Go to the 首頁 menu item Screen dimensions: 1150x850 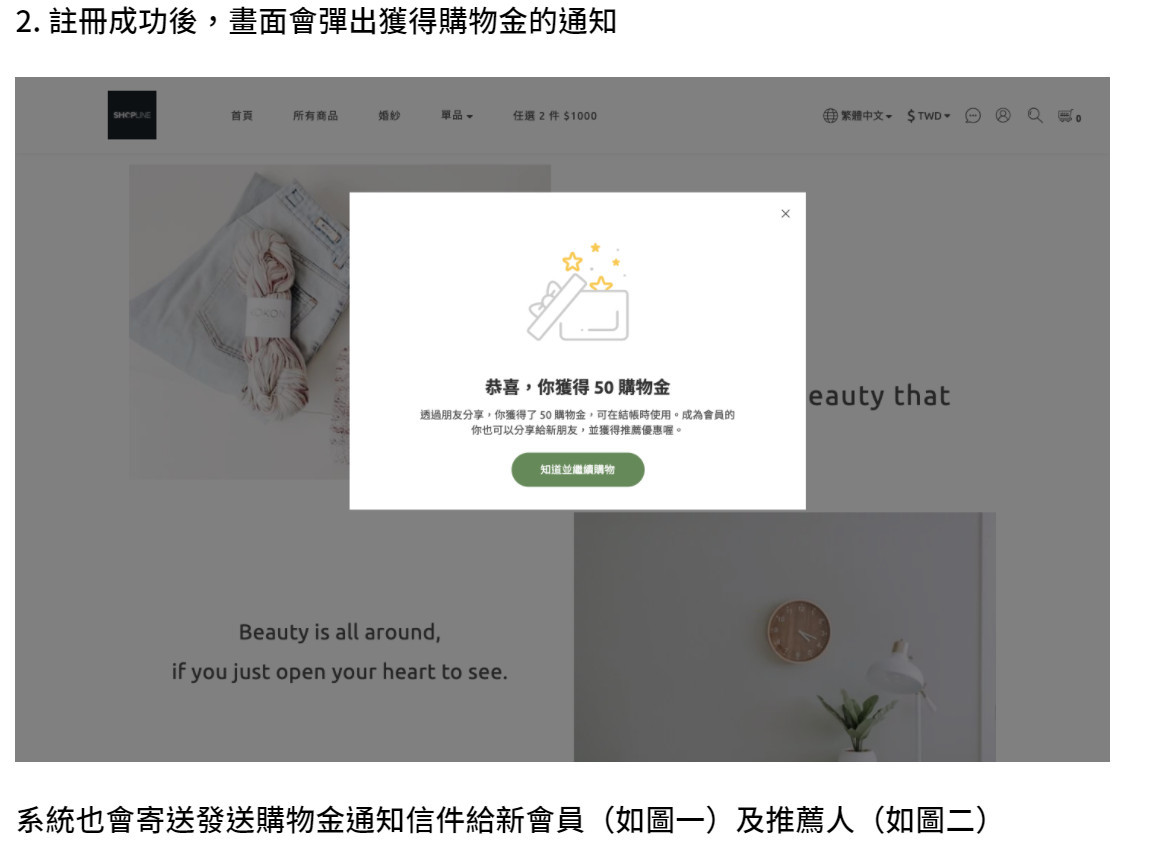pyautogui.click(x=241, y=115)
